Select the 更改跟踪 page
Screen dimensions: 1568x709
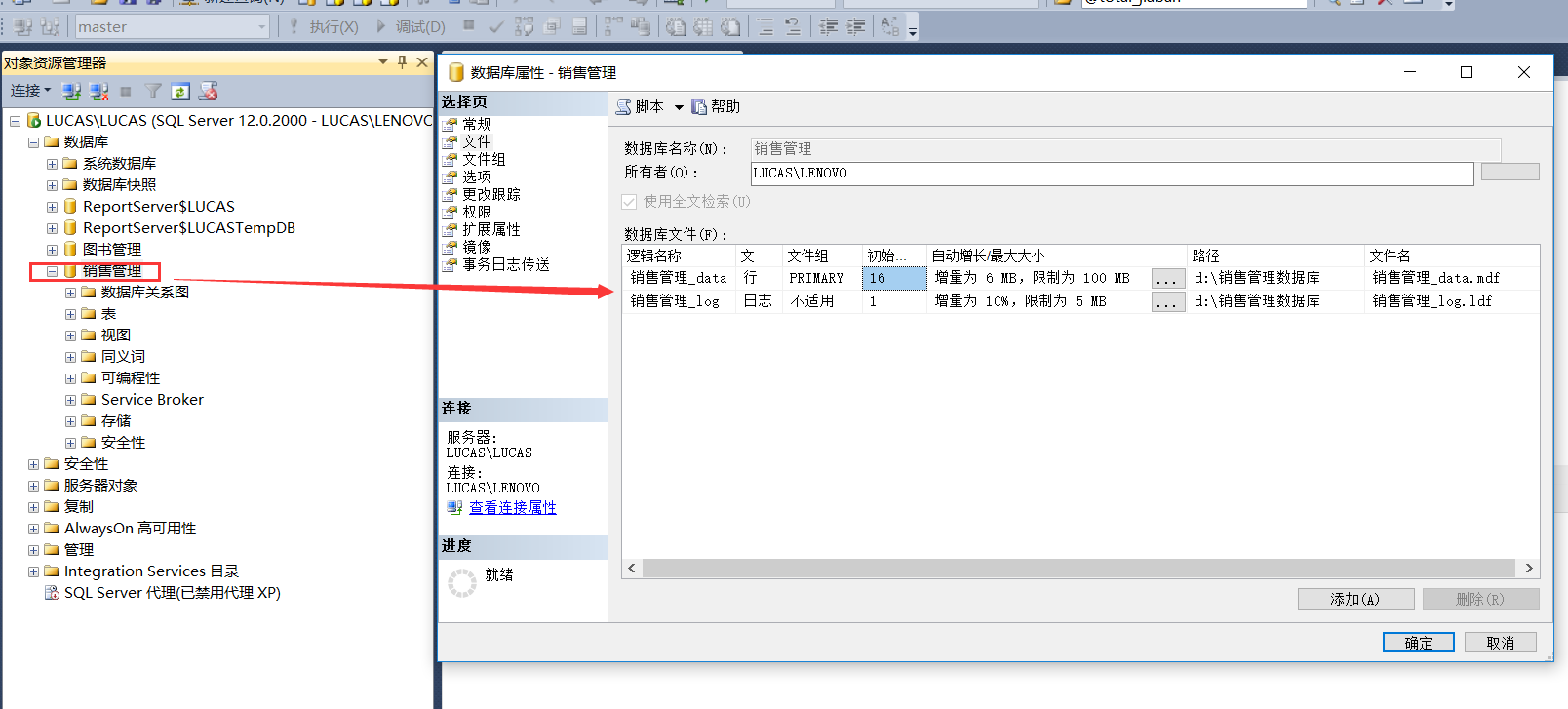(490, 194)
